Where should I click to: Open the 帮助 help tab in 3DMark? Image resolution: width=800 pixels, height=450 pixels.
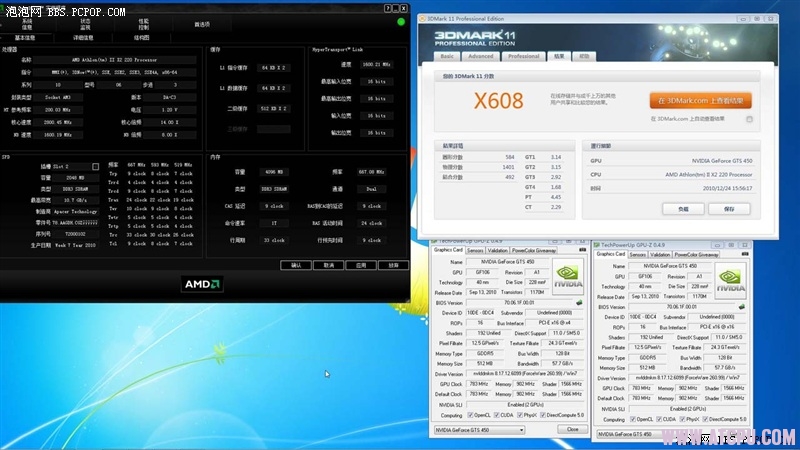584,56
